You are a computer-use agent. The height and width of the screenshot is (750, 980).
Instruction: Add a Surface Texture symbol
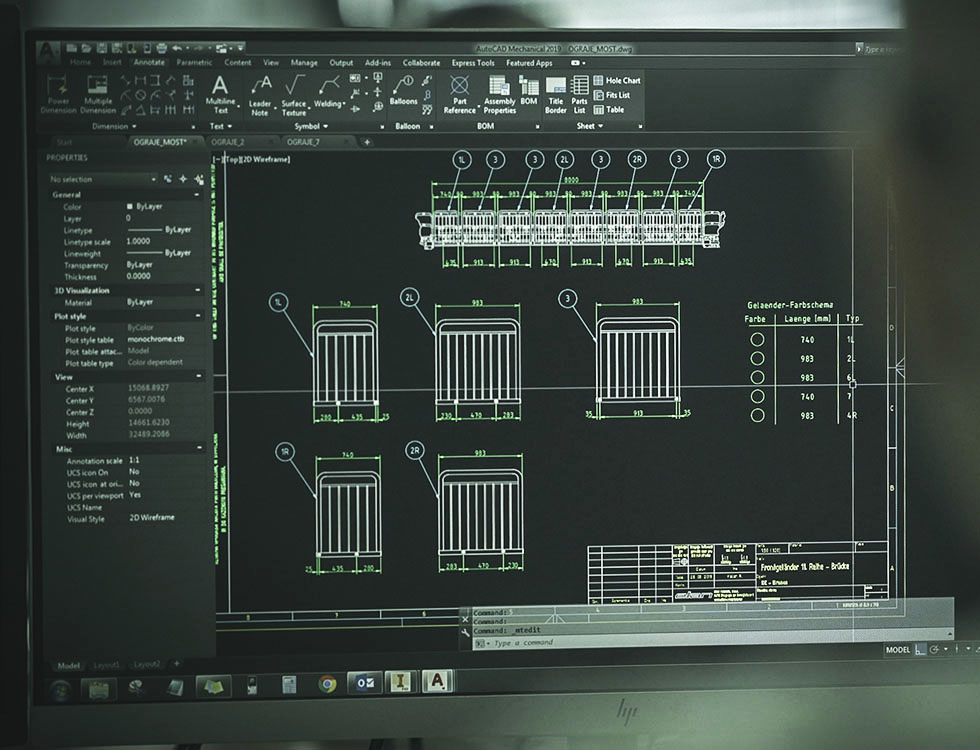pos(294,96)
